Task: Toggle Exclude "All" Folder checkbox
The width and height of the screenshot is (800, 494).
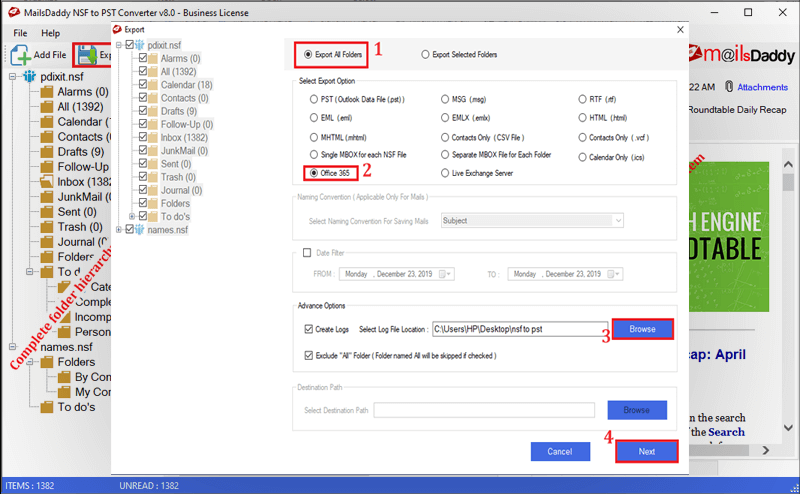Action: point(309,355)
